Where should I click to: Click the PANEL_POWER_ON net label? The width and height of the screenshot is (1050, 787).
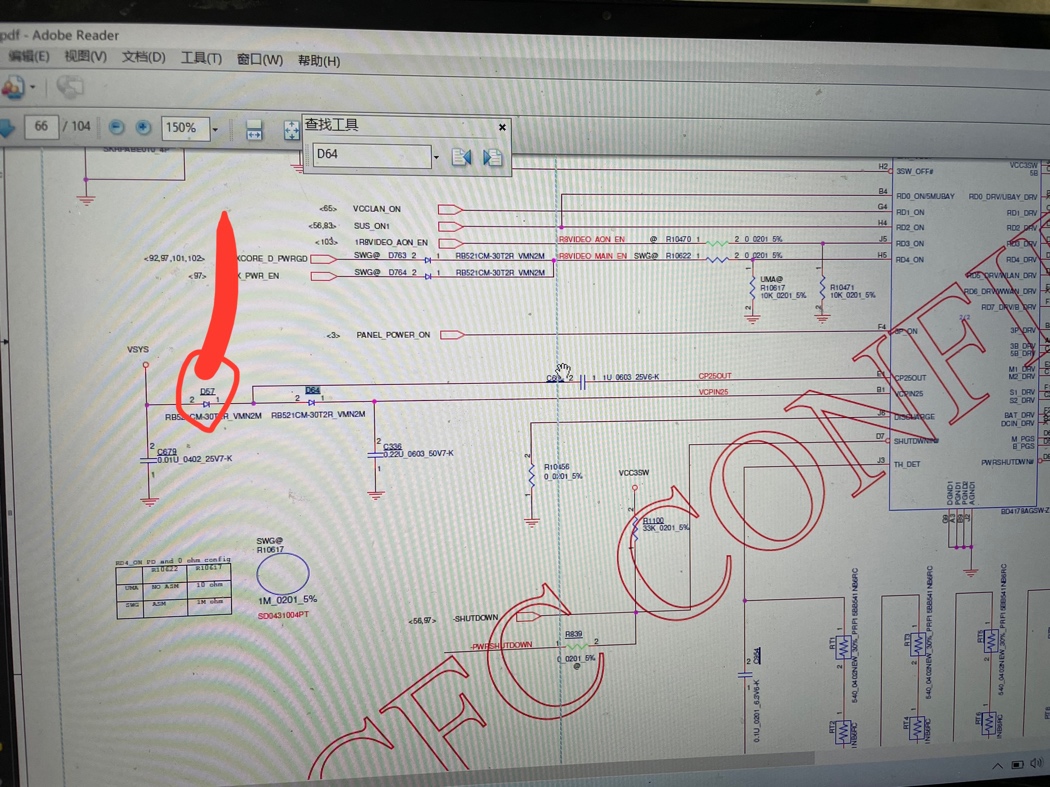(393, 335)
